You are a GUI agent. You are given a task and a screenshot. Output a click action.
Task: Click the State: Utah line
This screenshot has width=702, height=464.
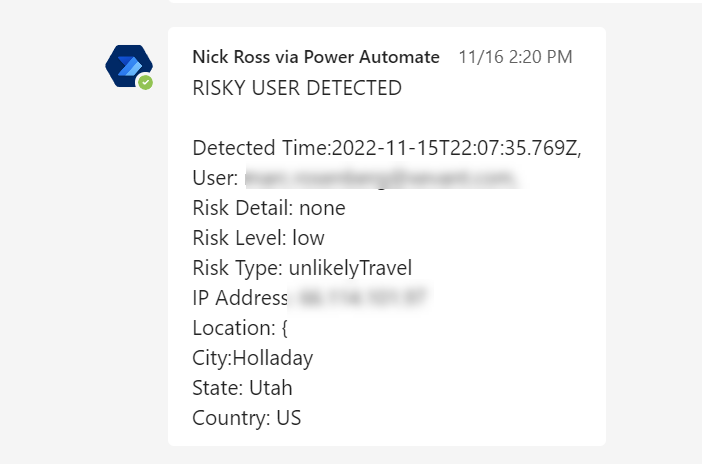tap(242, 388)
